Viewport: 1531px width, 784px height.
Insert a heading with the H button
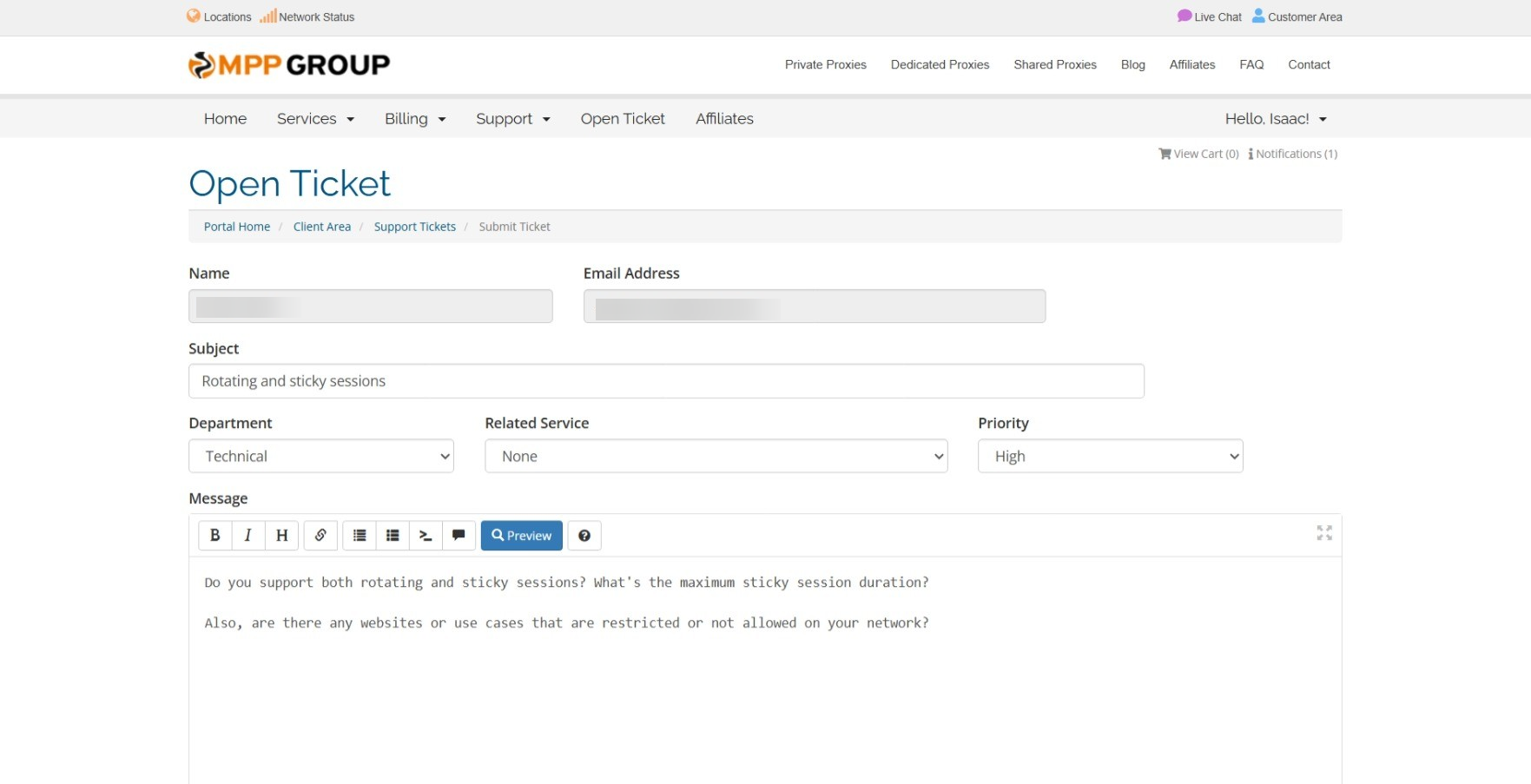pos(281,536)
